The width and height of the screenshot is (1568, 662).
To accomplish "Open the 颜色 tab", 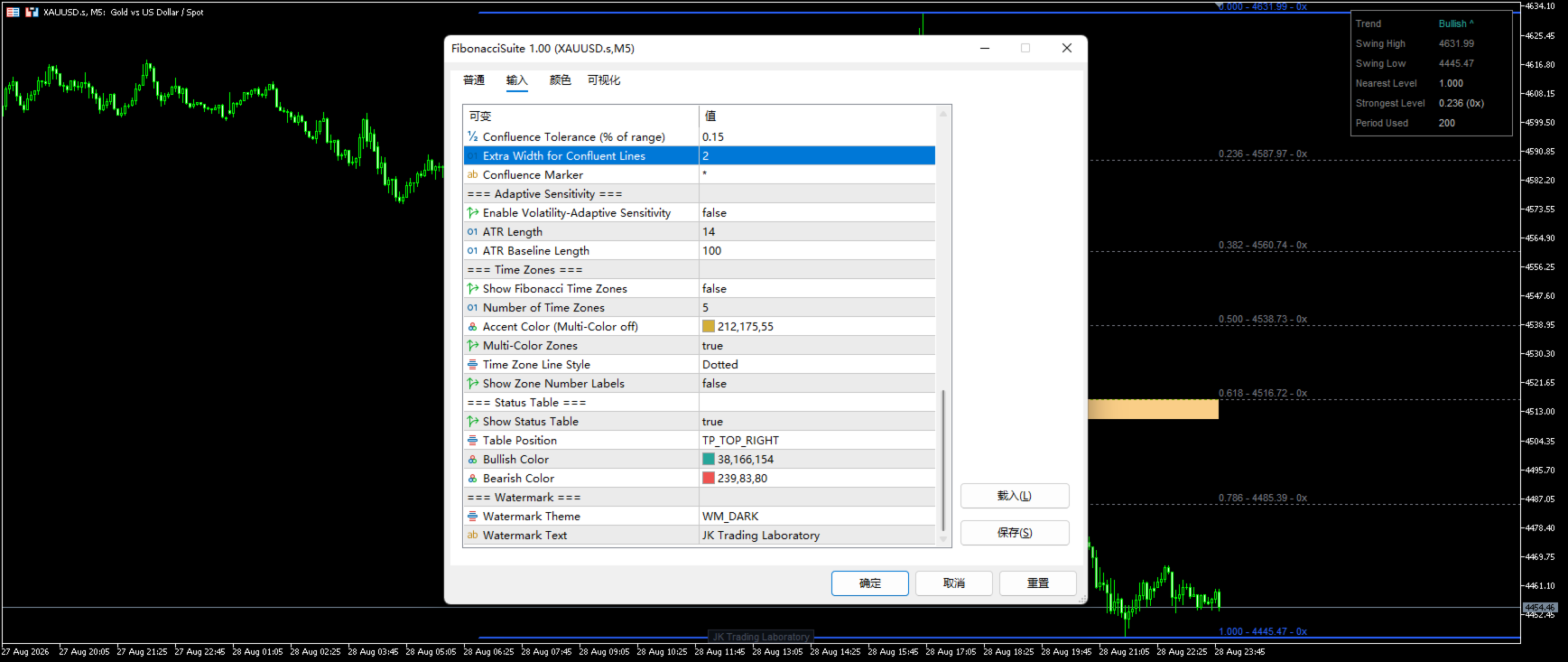I will pos(560,80).
